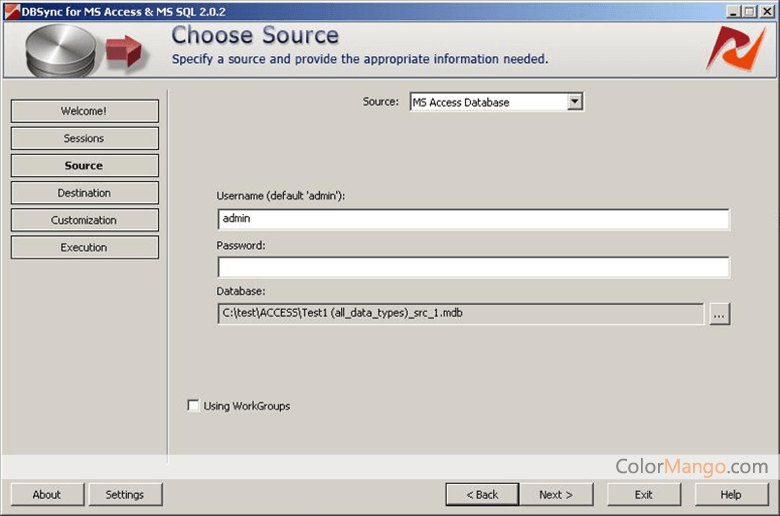Open the Settings dialog button
780x516 pixels.
(x=125, y=494)
